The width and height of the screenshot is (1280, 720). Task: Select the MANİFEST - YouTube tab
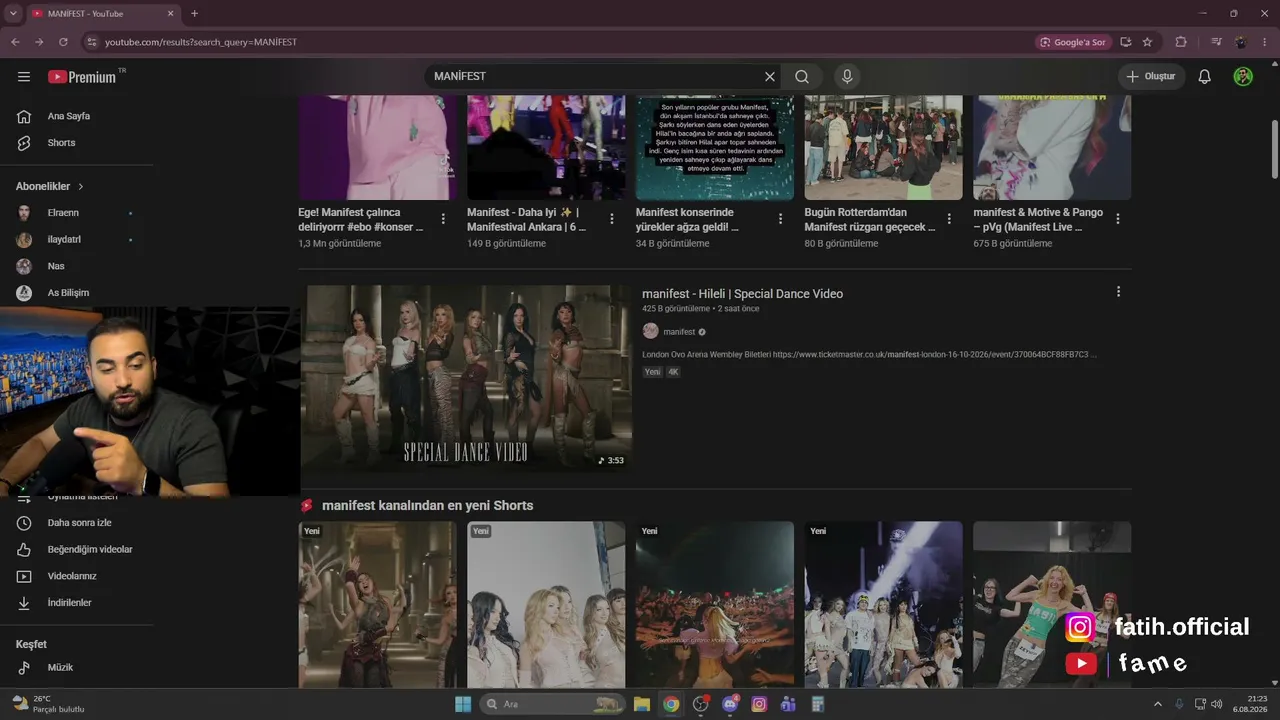(x=102, y=14)
